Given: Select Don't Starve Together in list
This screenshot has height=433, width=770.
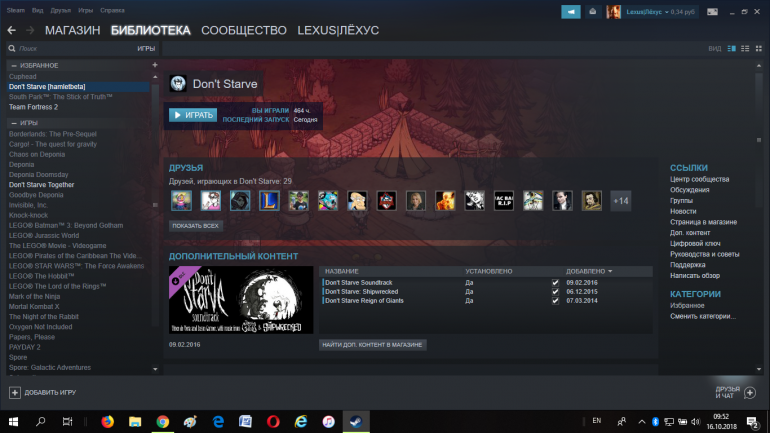Looking at the screenshot, I should click(41, 185).
